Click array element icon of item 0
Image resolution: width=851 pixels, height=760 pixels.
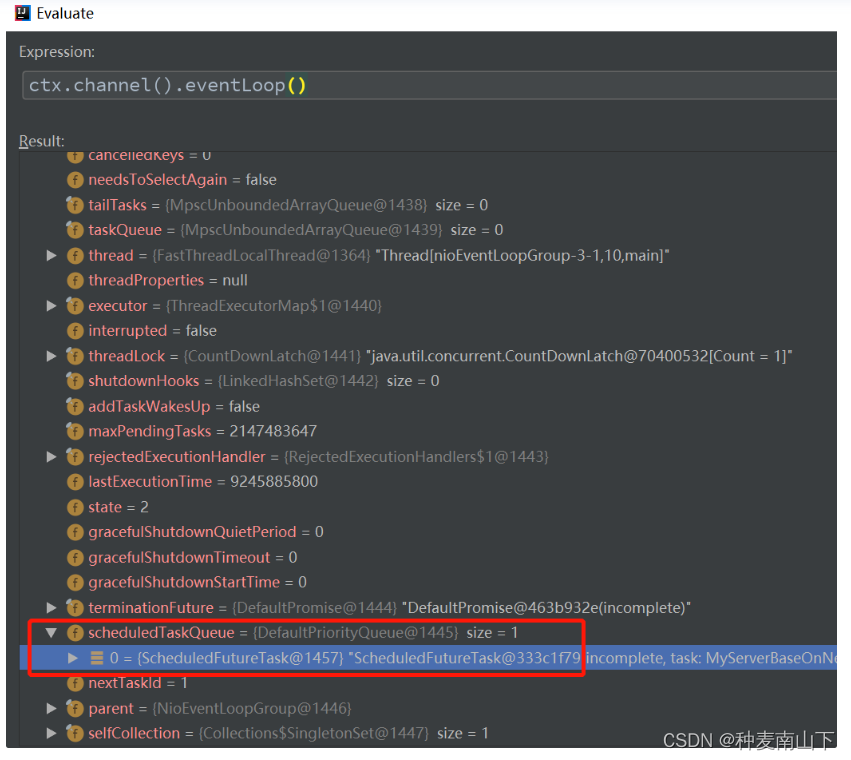tap(97, 658)
